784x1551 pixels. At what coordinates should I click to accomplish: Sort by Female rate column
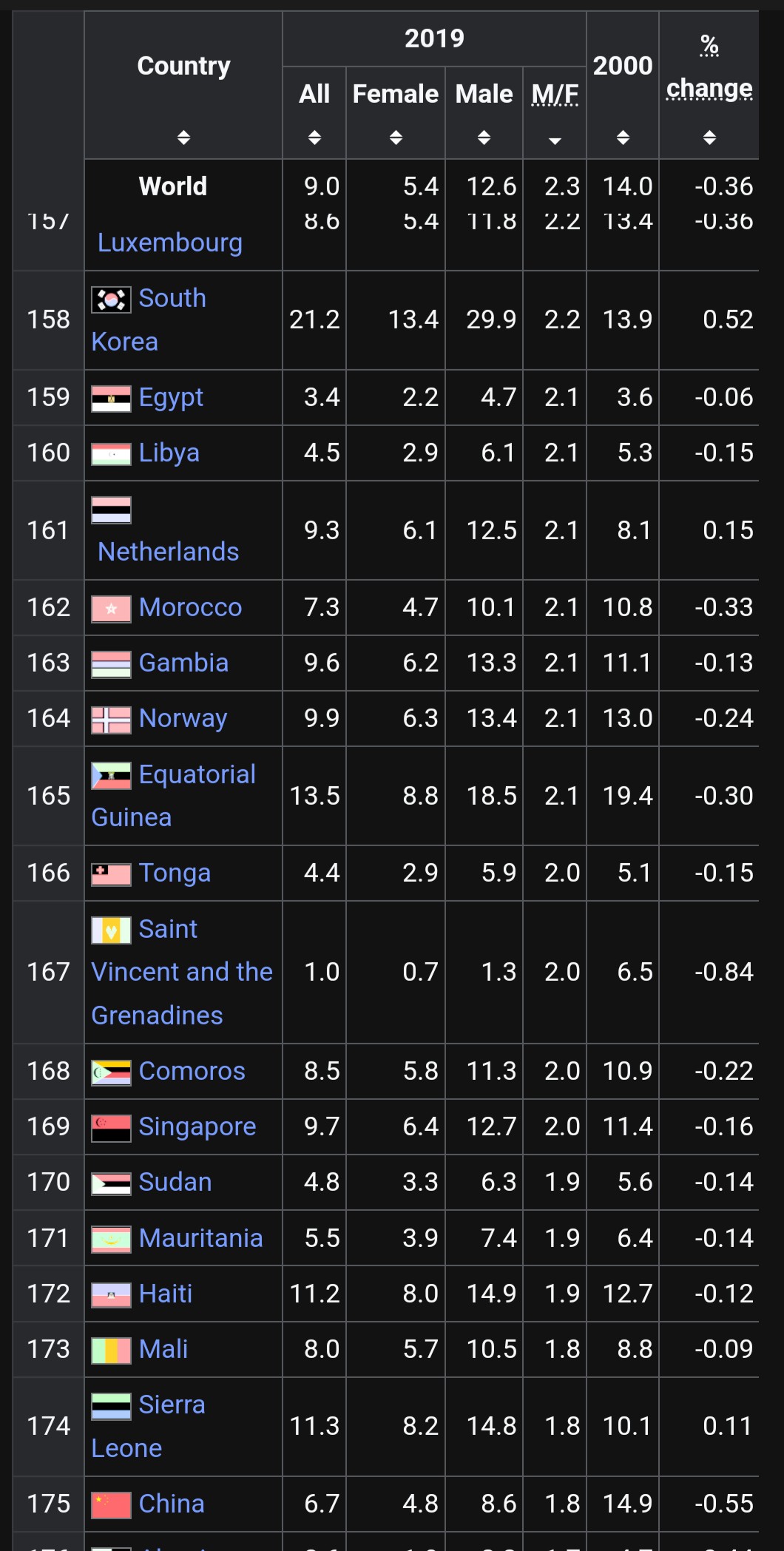396,138
